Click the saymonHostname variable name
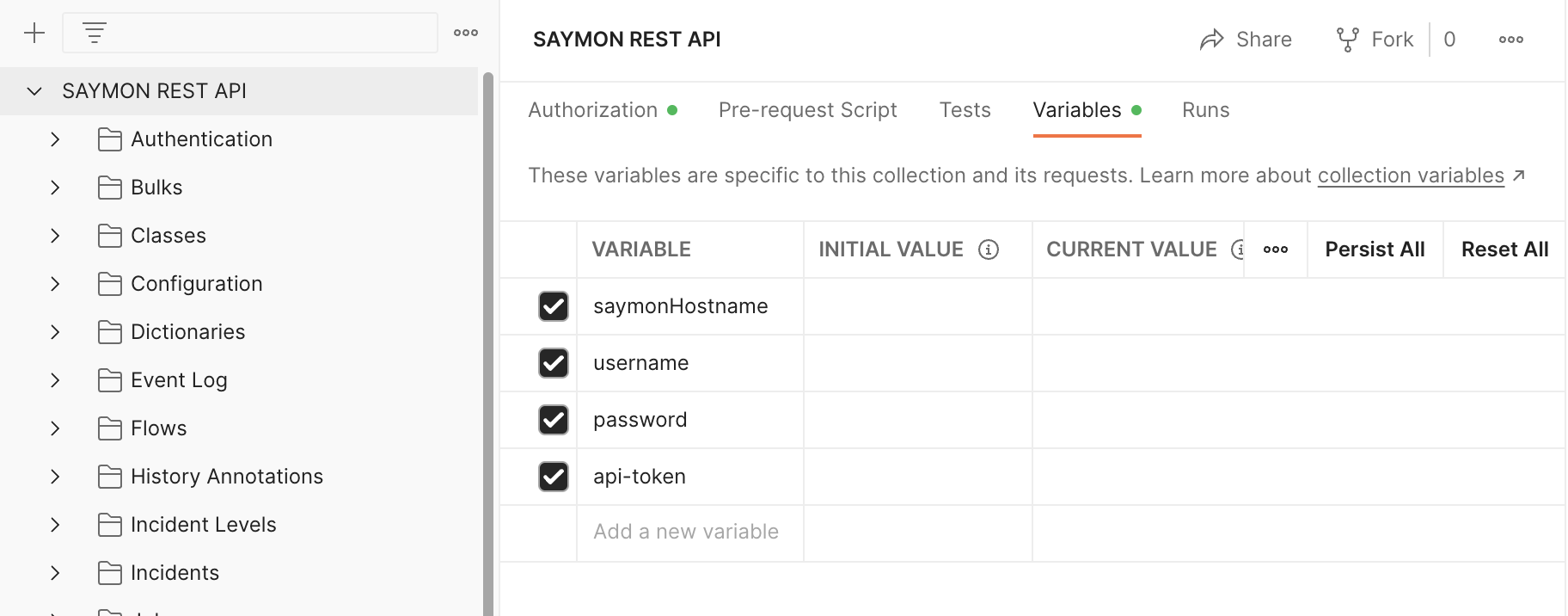 (681, 306)
